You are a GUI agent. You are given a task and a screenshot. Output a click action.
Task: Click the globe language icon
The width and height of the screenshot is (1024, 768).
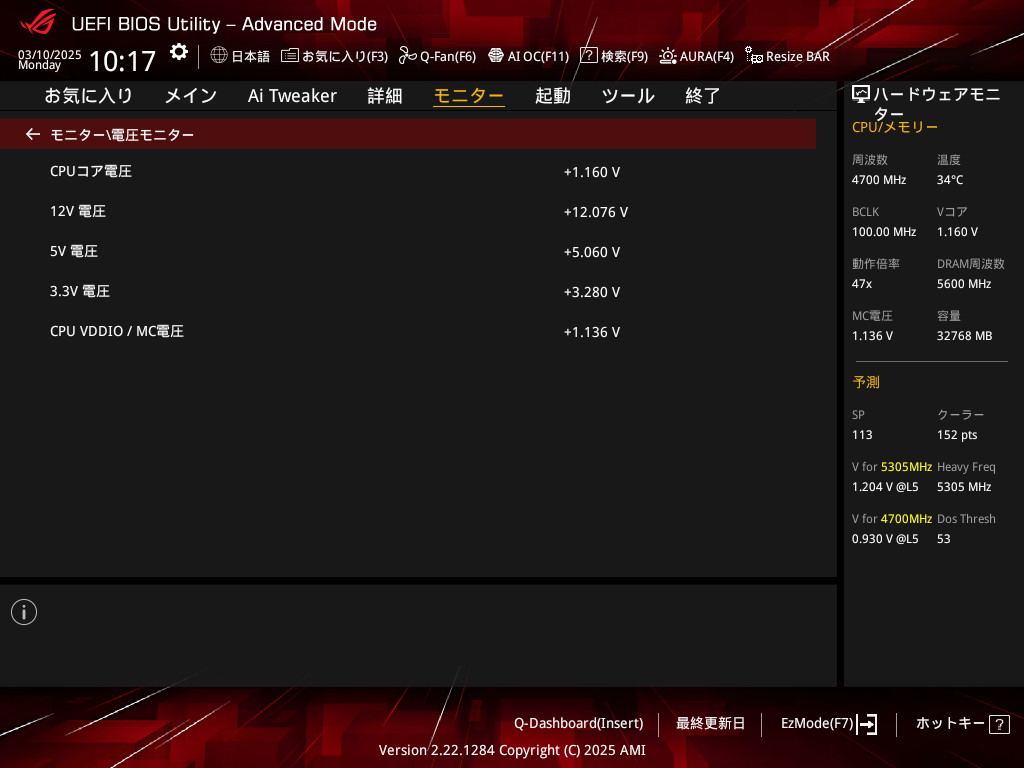(219, 56)
